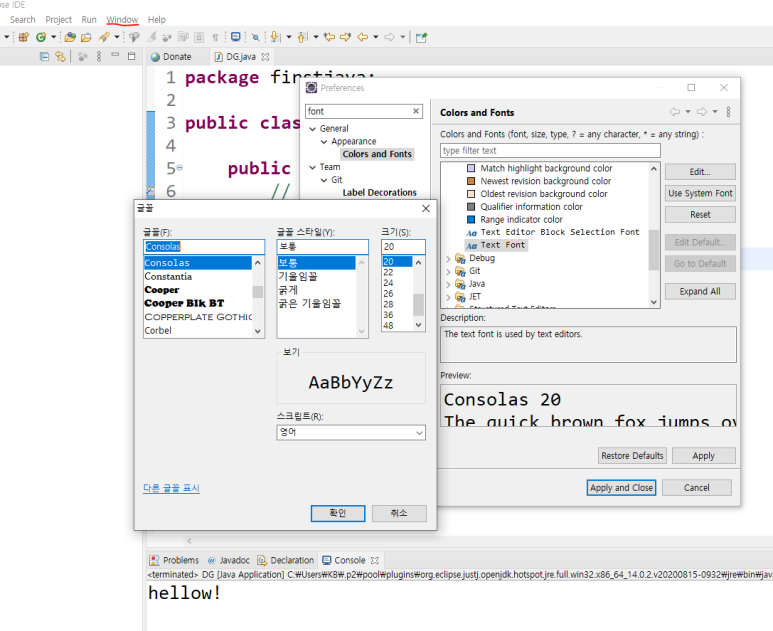773x631 pixels.
Task: Open the New Java Class dropdown arrow
Action: (x=53, y=37)
